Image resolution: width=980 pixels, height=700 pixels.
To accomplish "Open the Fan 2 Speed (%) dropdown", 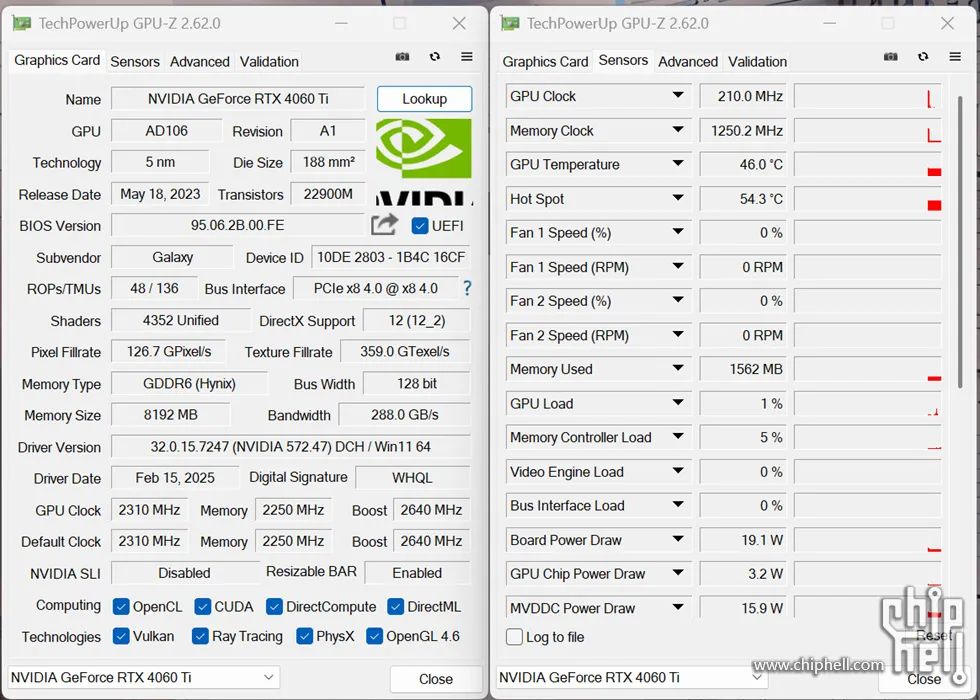I will click(678, 300).
